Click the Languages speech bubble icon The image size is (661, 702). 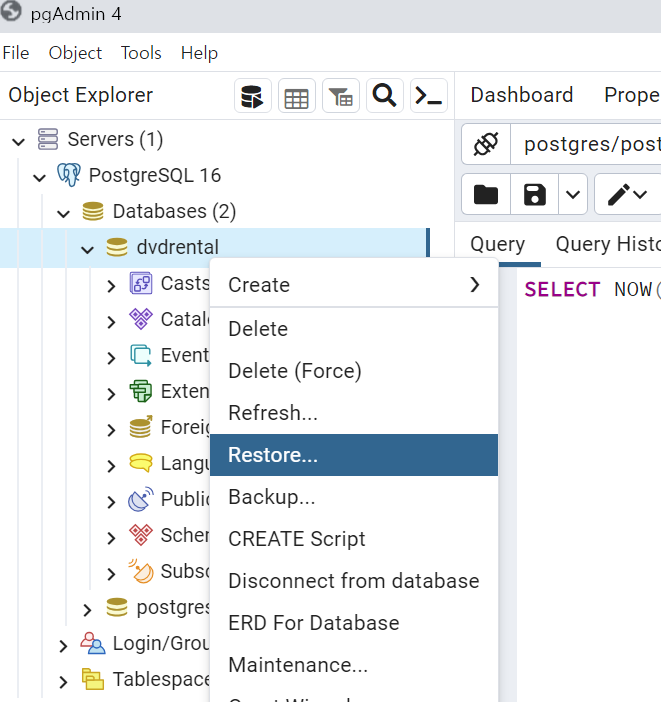pos(141,463)
